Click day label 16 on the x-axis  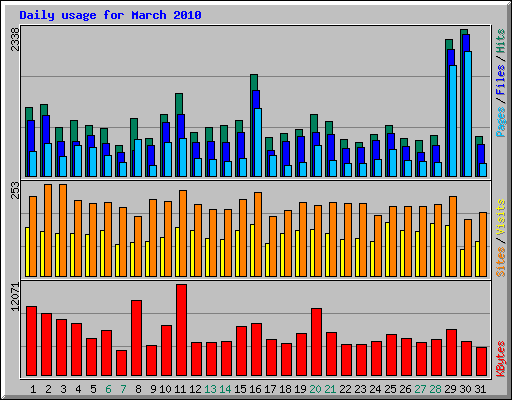click(x=255, y=389)
